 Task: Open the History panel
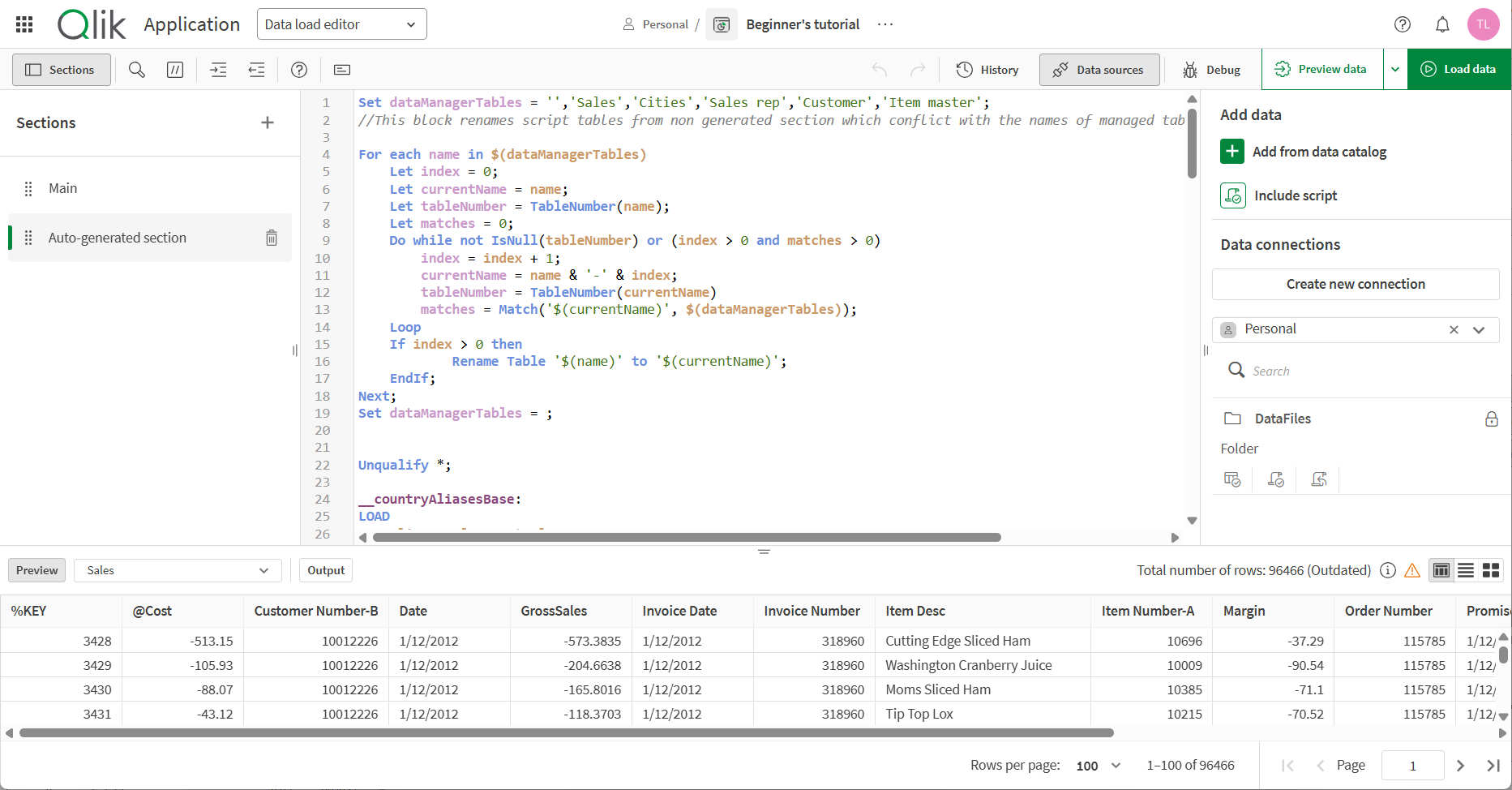coord(987,70)
